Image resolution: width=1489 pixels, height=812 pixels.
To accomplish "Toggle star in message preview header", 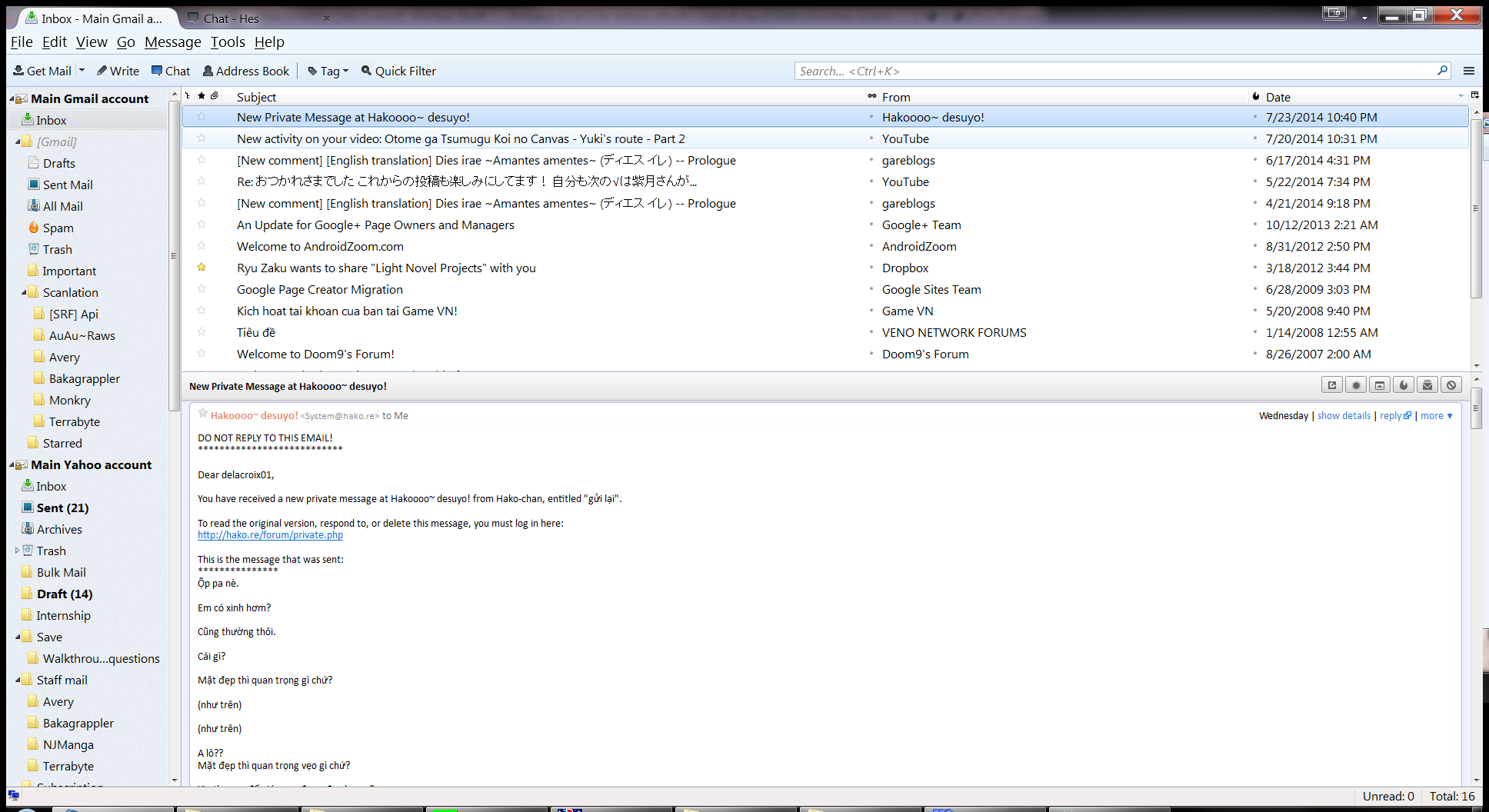I will point(203,414).
